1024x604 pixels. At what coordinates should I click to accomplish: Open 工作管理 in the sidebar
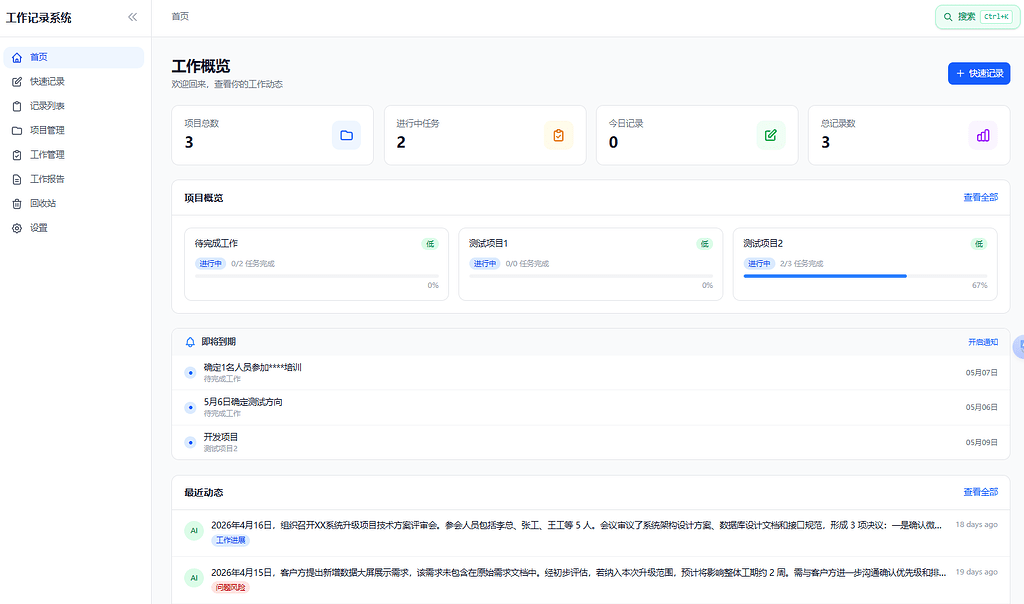click(x=74, y=155)
